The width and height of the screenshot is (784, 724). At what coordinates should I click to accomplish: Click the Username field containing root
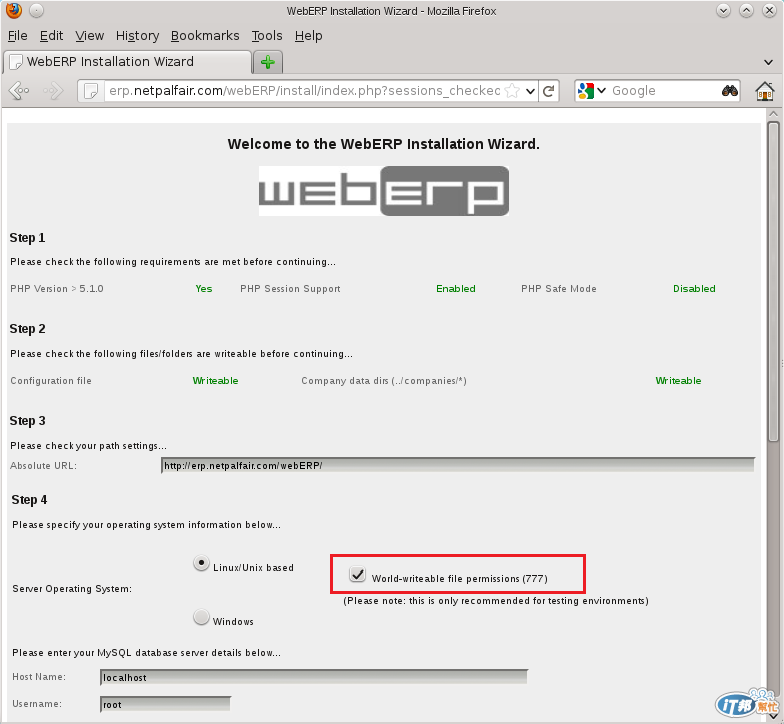tap(165, 704)
